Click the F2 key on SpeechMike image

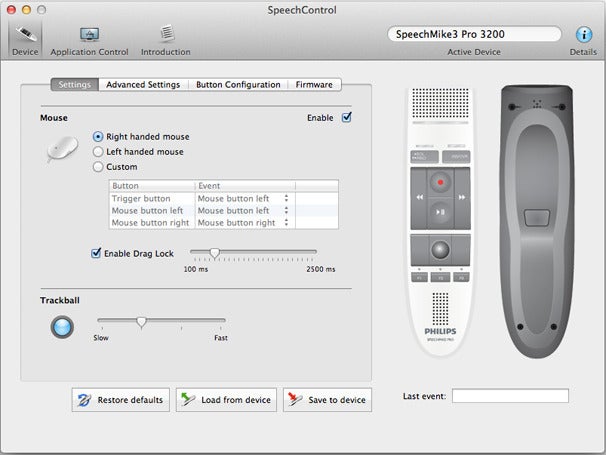point(440,277)
